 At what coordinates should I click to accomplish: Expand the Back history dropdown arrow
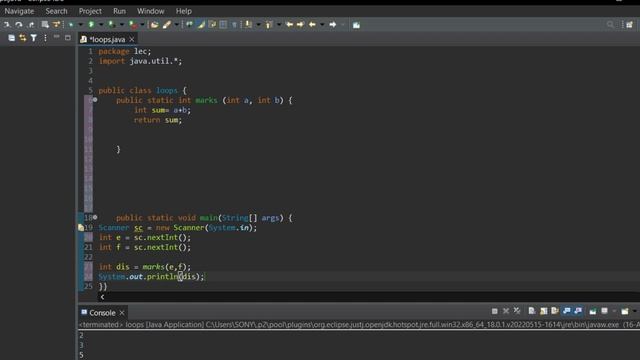[322, 25]
